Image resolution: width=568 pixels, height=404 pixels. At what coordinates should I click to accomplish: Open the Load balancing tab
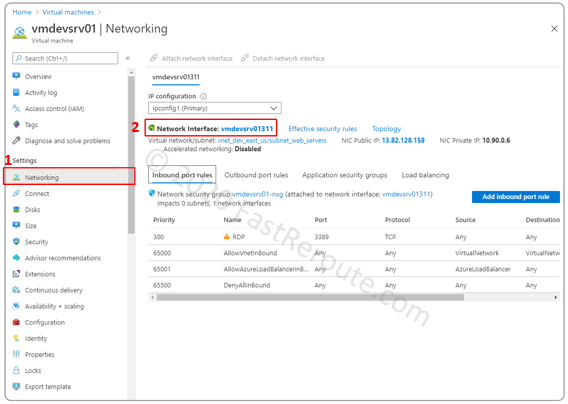pyautogui.click(x=425, y=175)
